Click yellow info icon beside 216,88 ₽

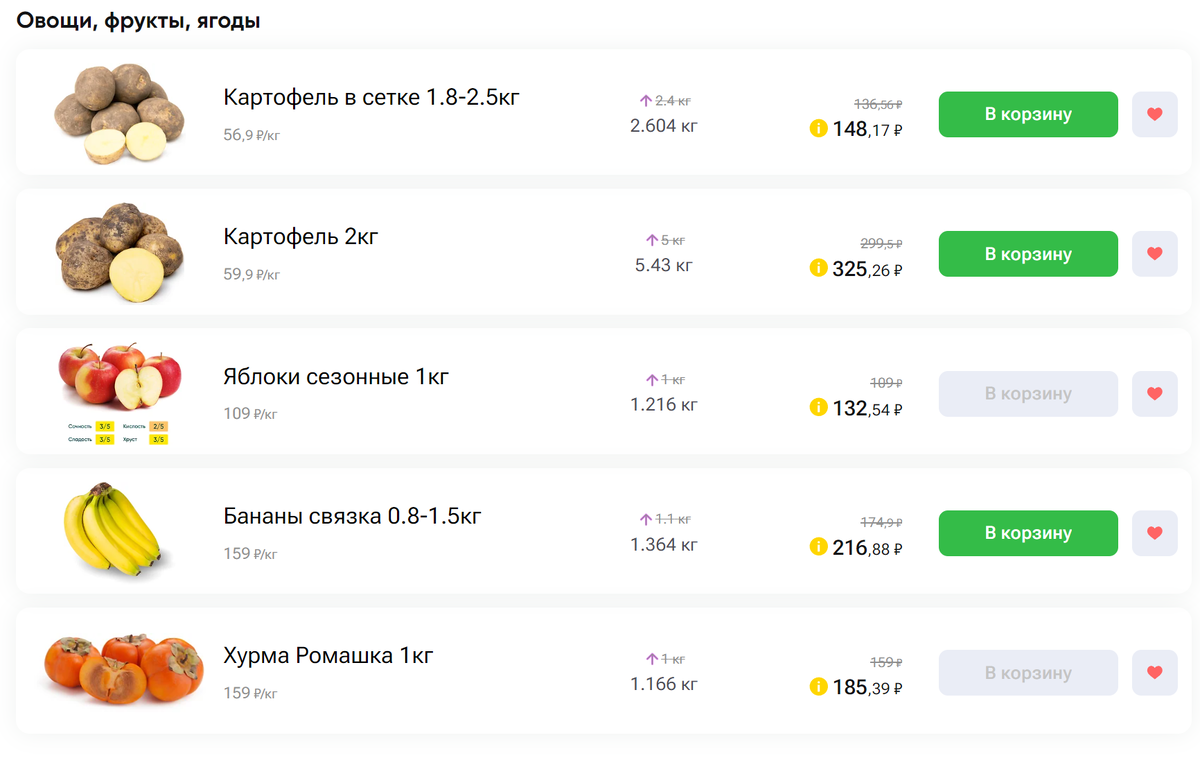click(x=818, y=547)
